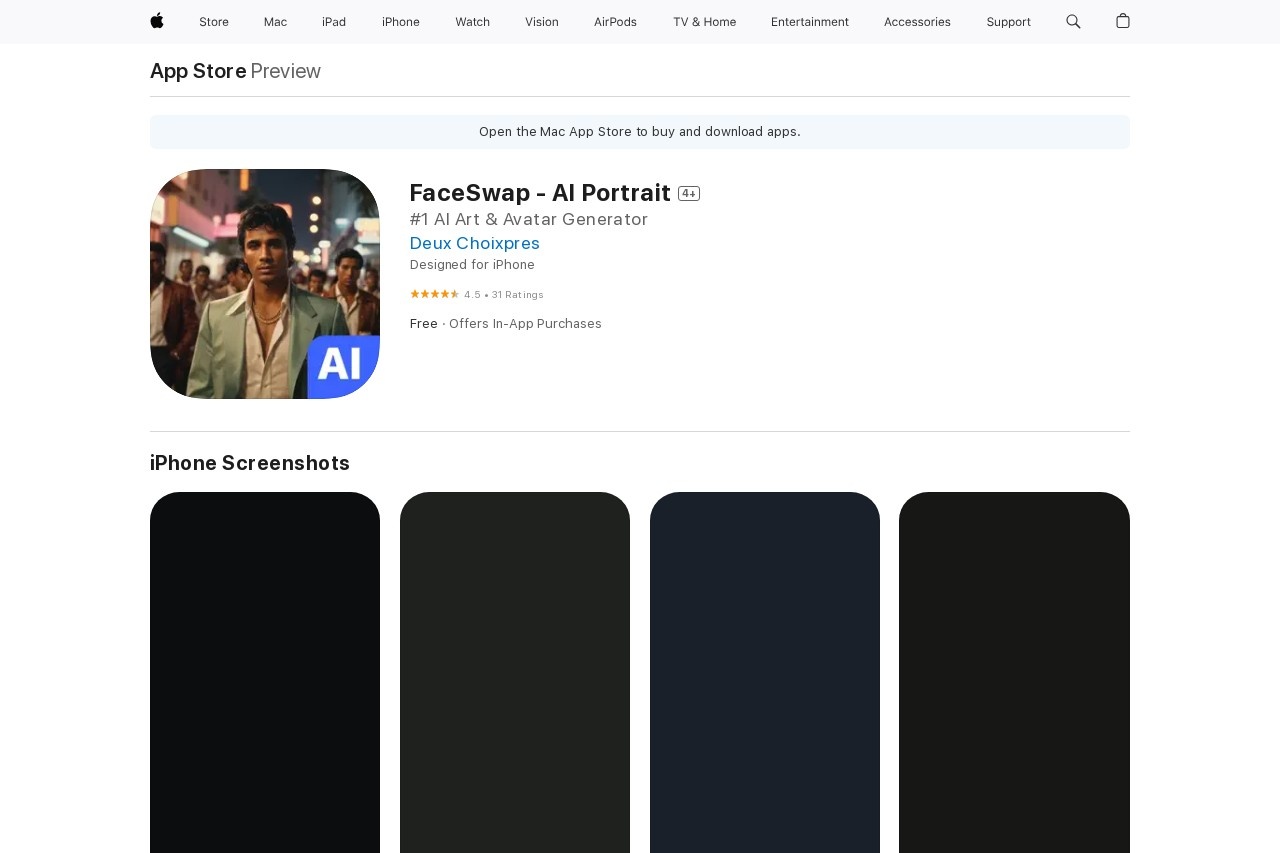Select the second iPhone screenshot
The height and width of the screenshot is (853, 1280).
[x=515, y=672]
